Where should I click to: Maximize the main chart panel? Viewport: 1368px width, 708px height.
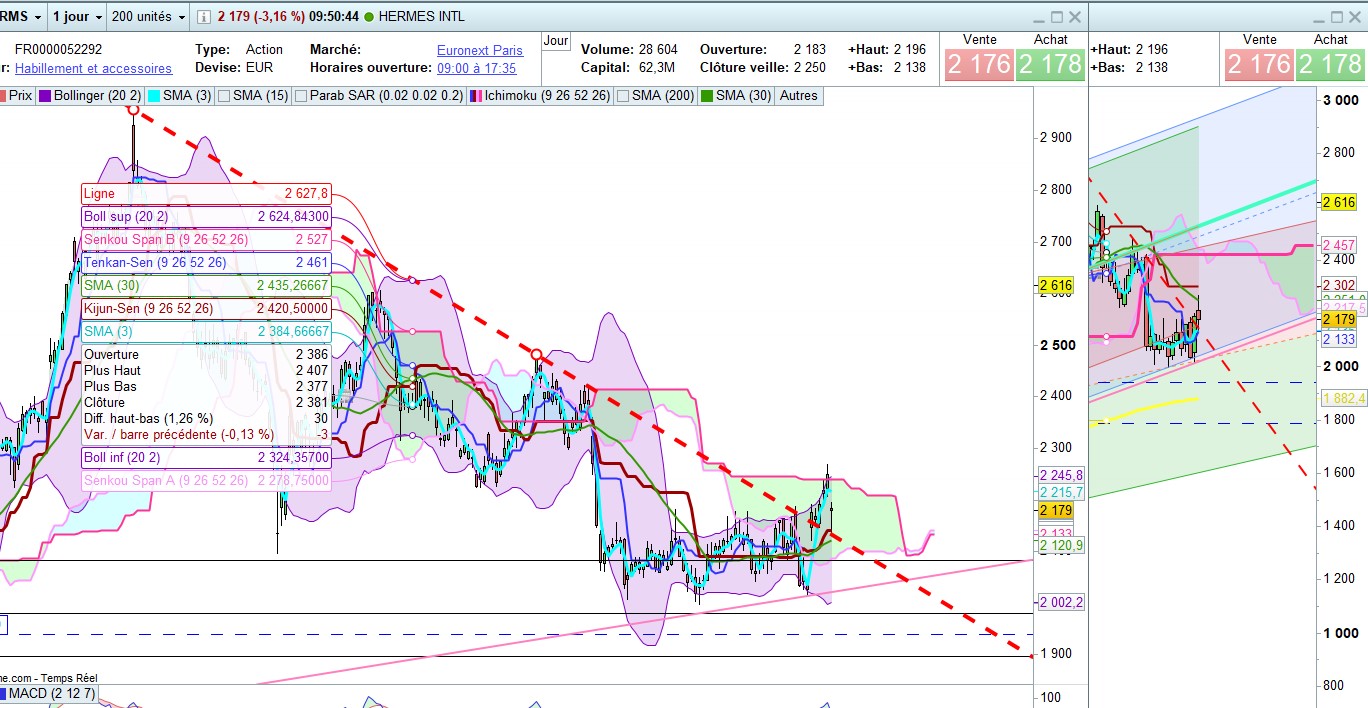1056,17
